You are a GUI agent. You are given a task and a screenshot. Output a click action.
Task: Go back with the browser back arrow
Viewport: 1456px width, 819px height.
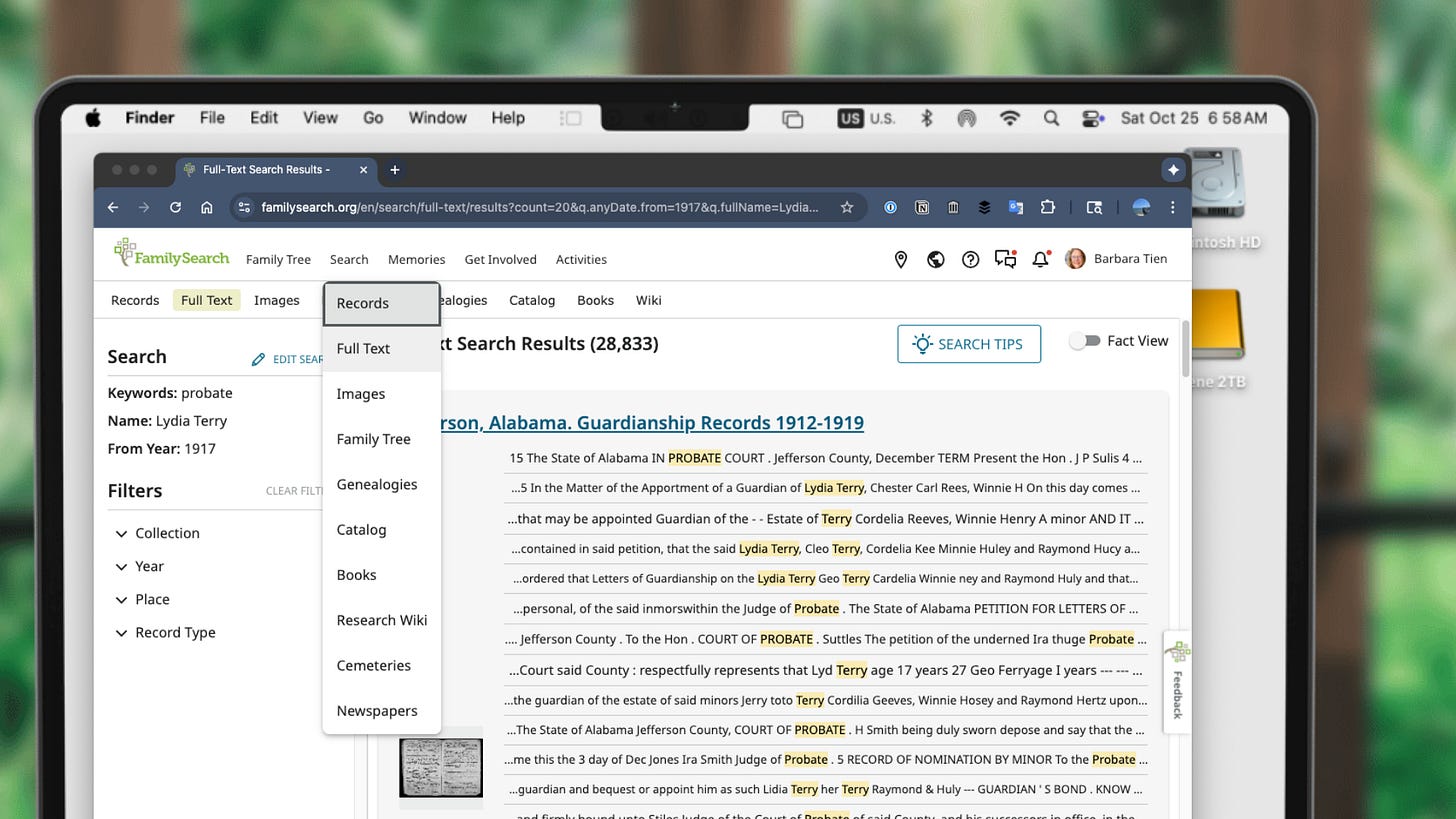[113, 207]
